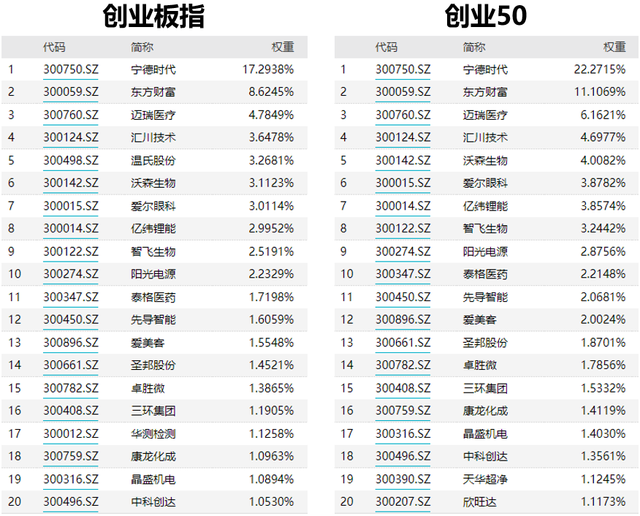Select code 300142.SZ in 创业板指 table
Image resolution: width=640 pixels, height=516 pixels.
coord(71,183)
